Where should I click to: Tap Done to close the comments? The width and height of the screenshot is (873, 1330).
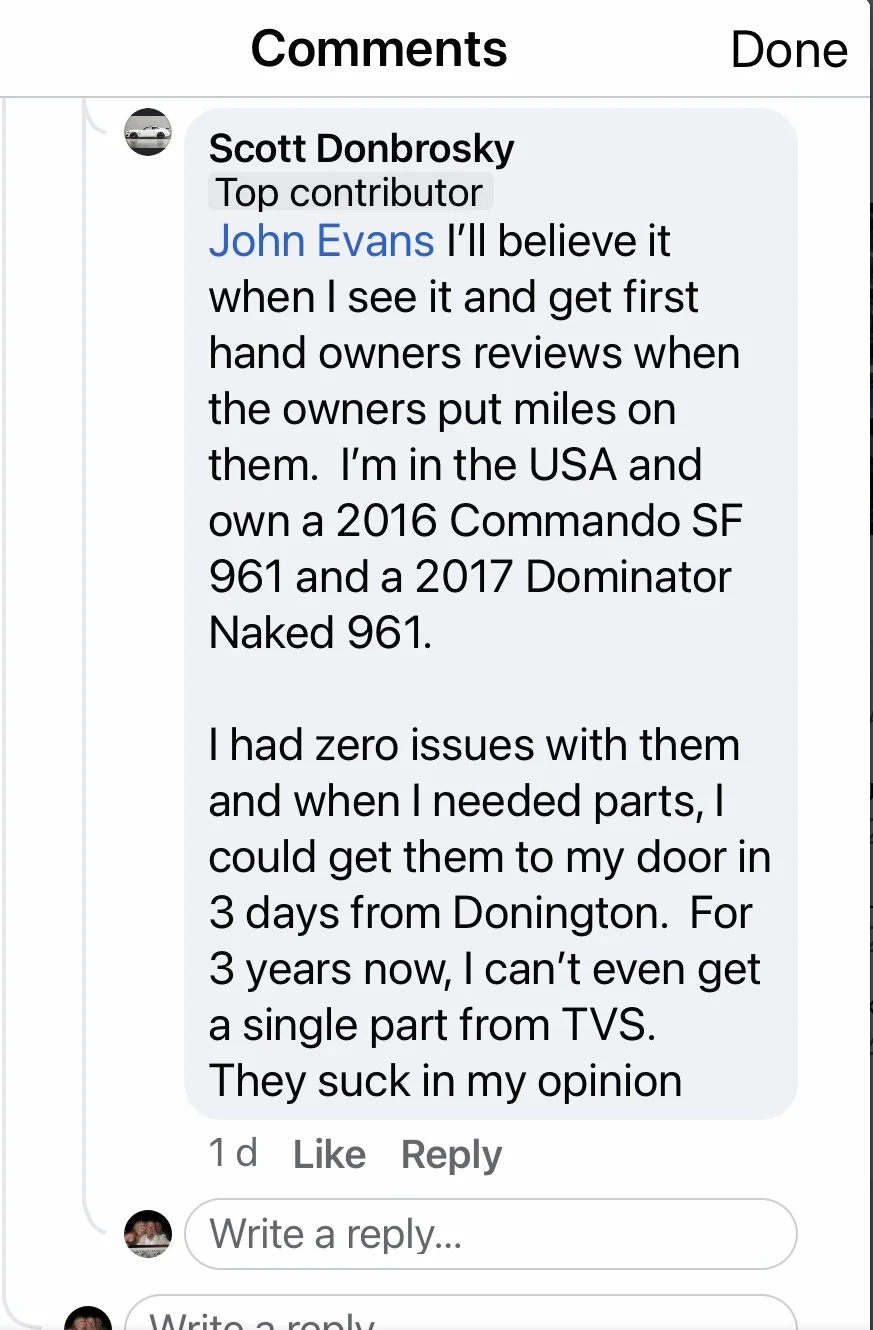(788, 50)
